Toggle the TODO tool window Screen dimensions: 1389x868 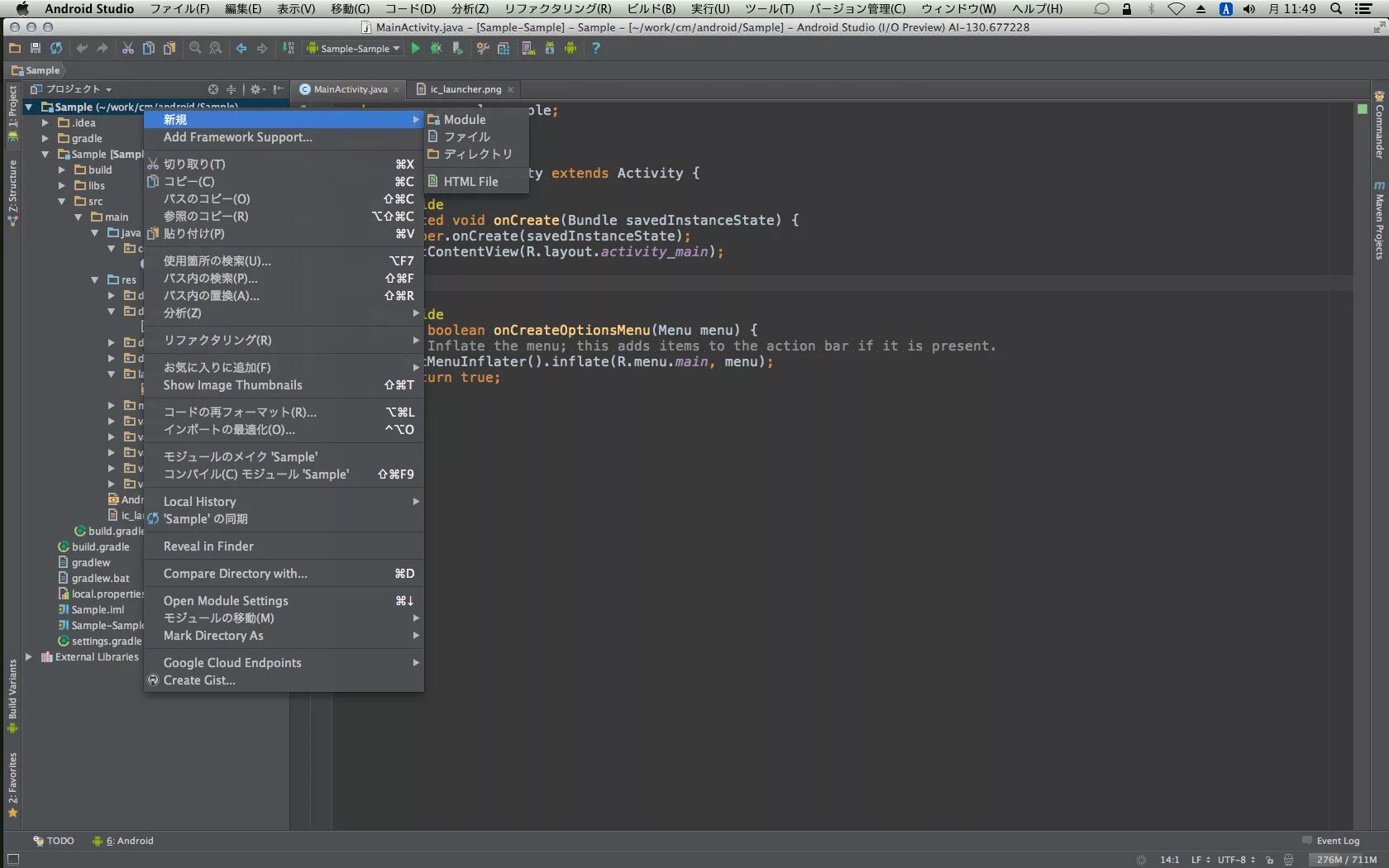[54, 841]
